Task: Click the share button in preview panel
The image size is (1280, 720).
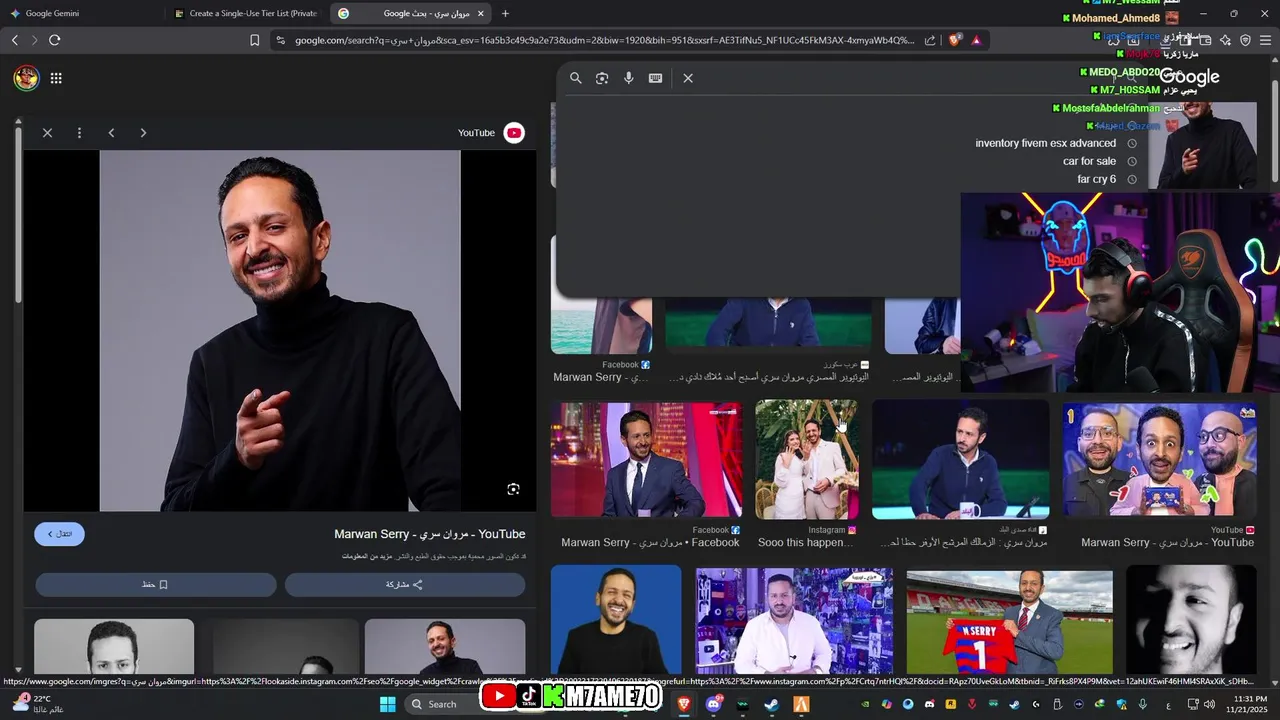Action: (405, 584)
